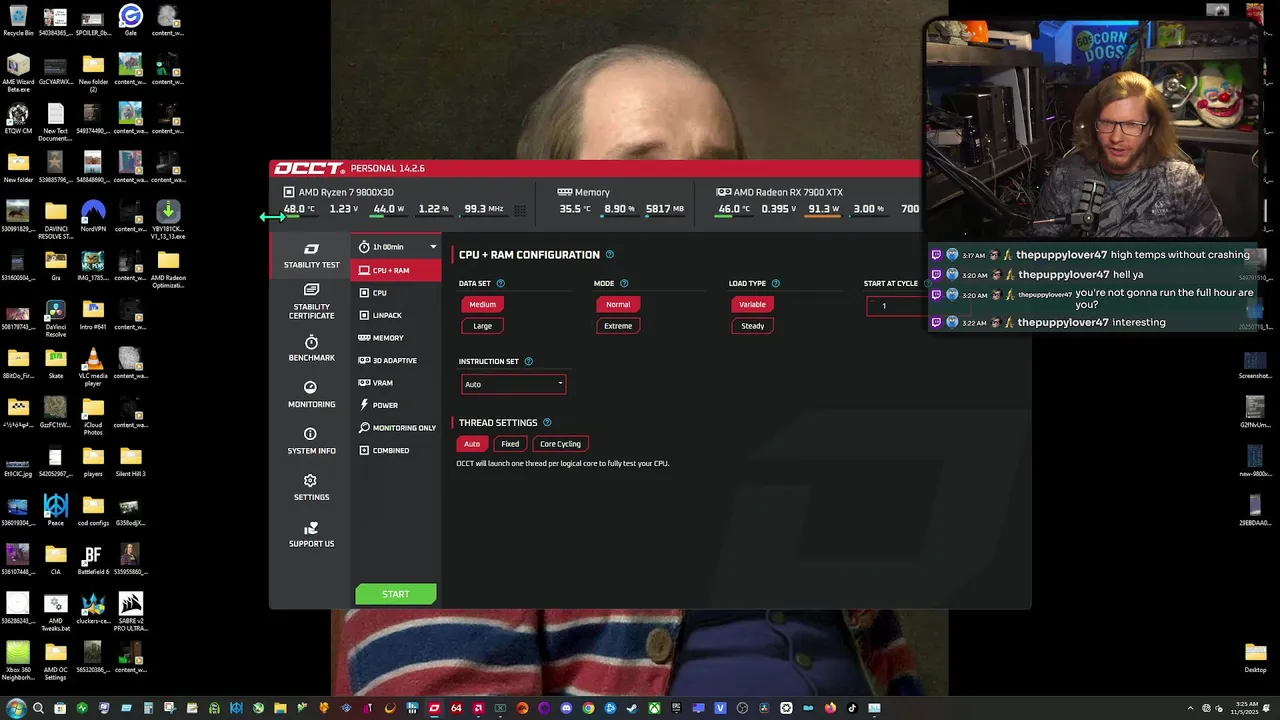This screenshot has width=1280, height=720.
Task: Open help icon next to Load Type
Action: click(x=776, y=283)
